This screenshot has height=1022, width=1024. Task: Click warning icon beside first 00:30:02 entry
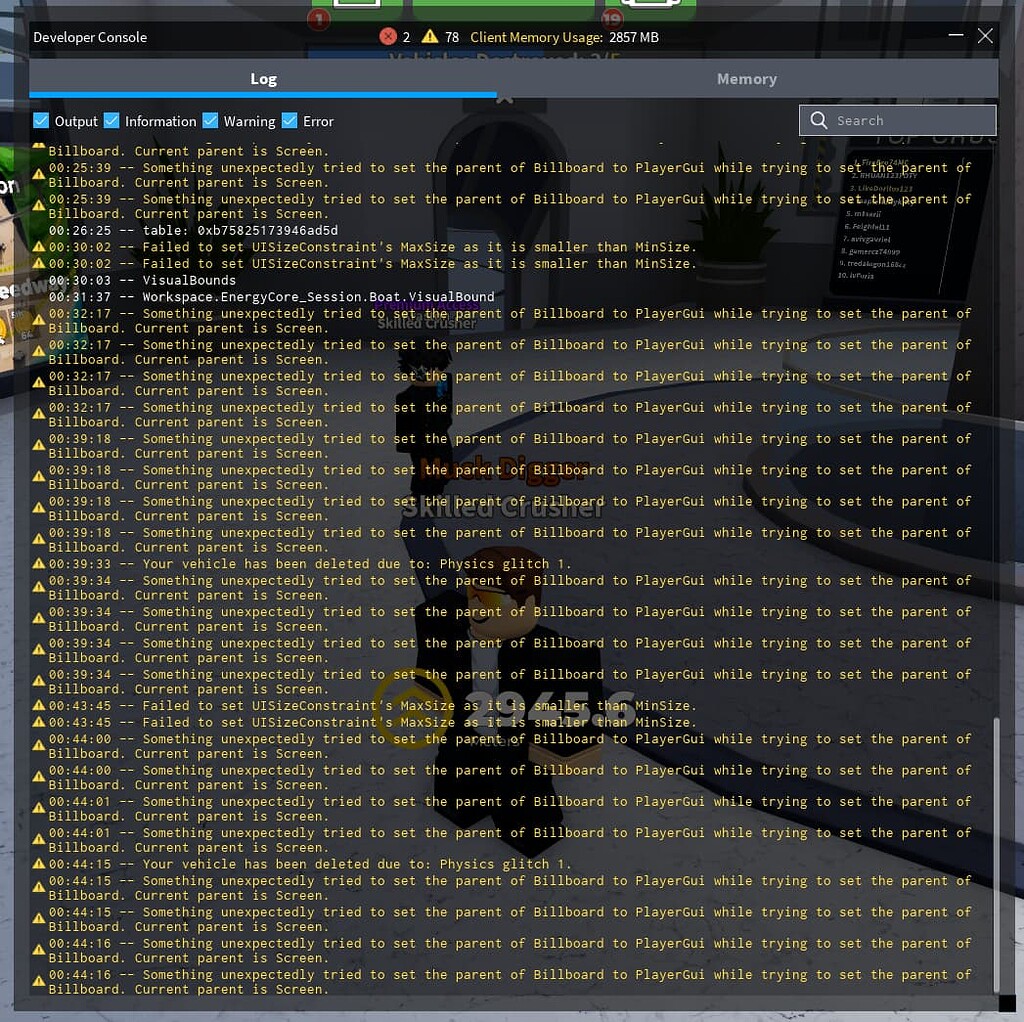tap(38, 248)
